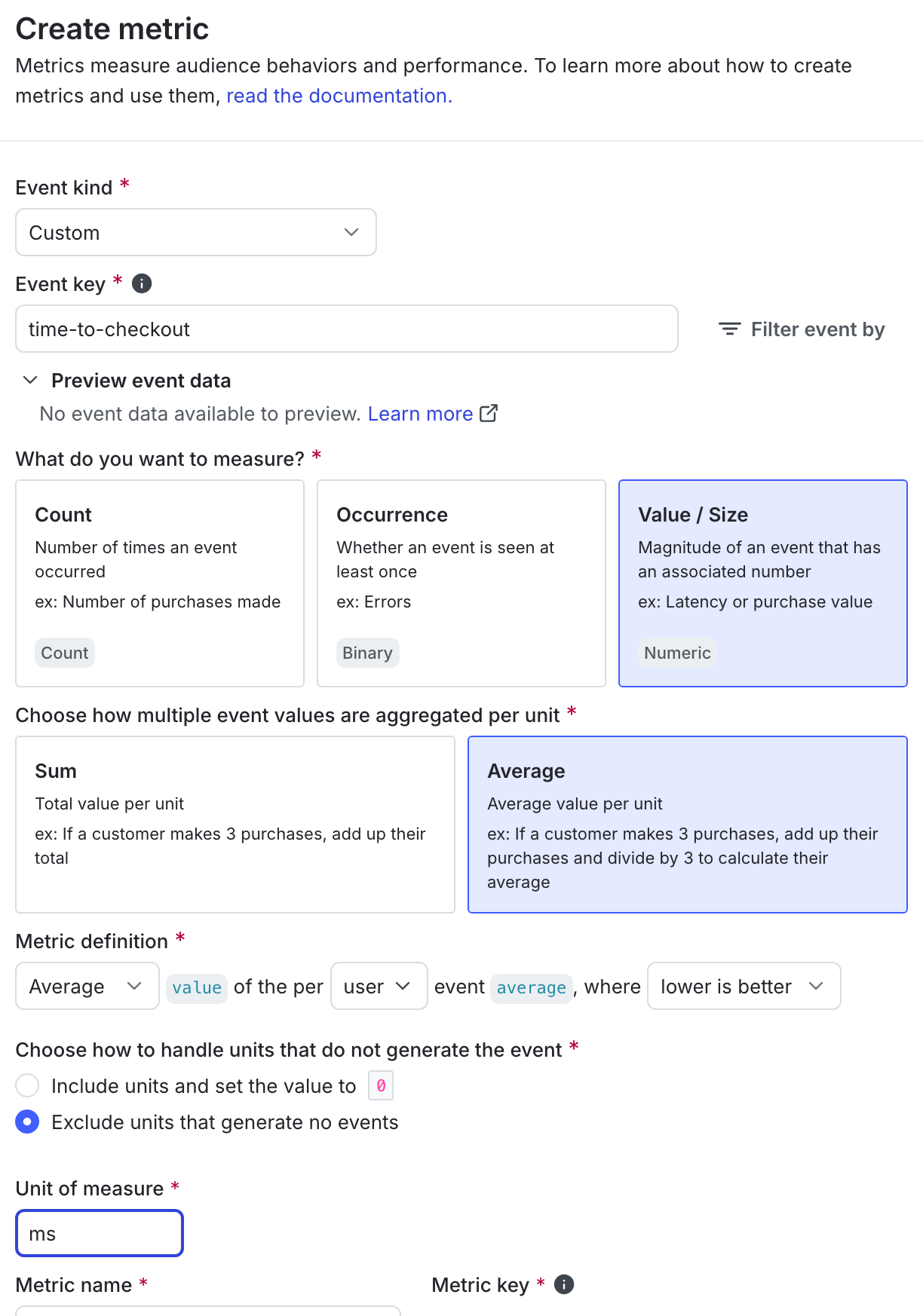The image size is (923, 1316).
Task: Click the info icon beside Metric key
Action: pyautogui.click(x=563, y=1284)
